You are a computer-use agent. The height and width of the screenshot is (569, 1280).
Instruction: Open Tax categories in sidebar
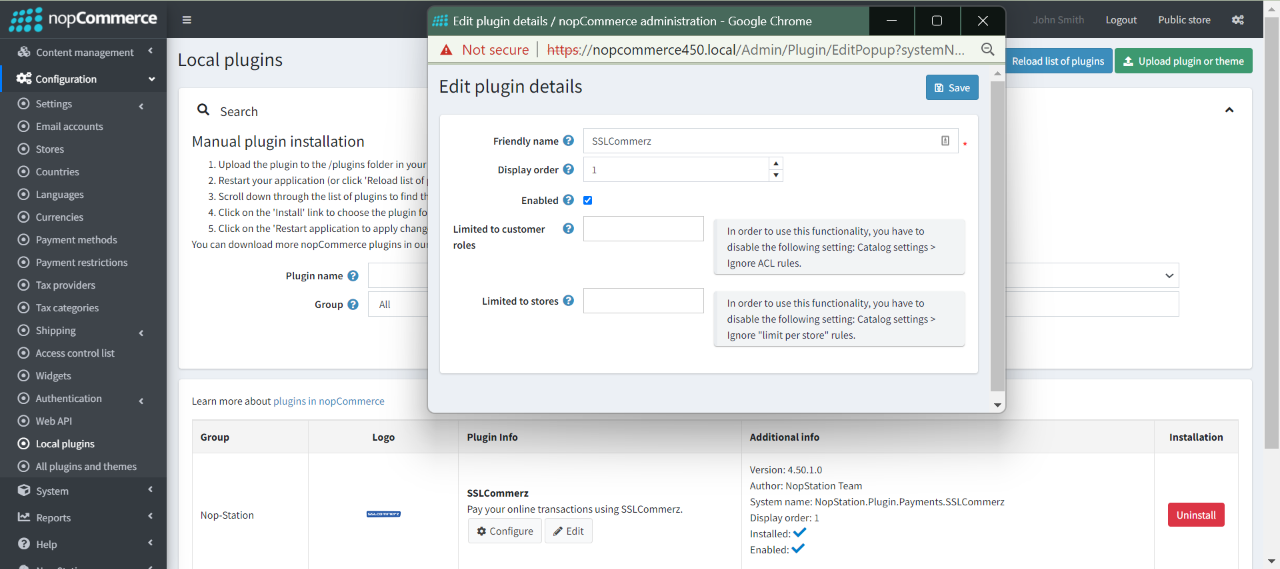coord(67,308)
